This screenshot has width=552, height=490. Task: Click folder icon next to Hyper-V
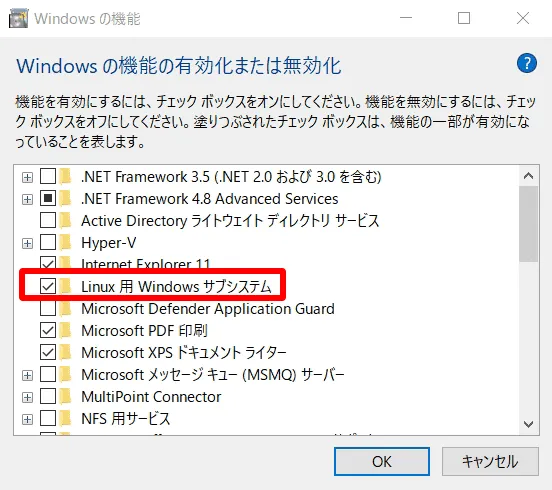coord(66,242)
